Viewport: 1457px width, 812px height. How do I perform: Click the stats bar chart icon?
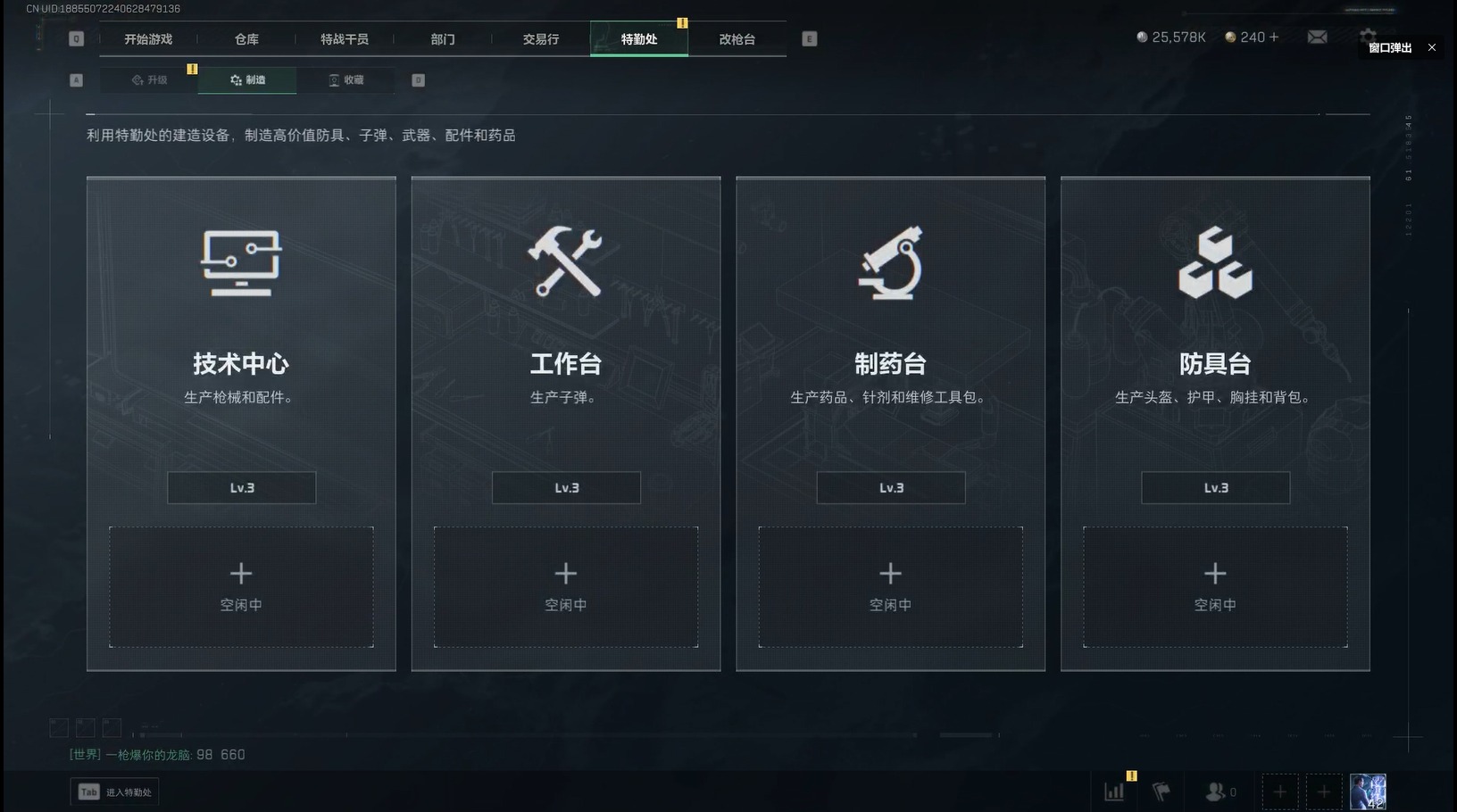coord(1114,791)
